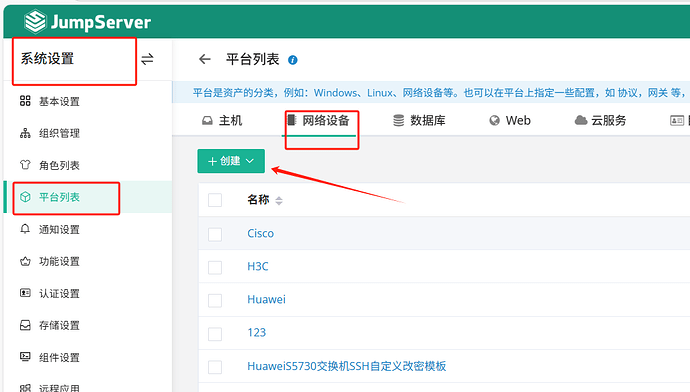The height and width of the screenshot is (392, 690).
Task: Click the JumpServer logo icon
Action: click(35, 22)
